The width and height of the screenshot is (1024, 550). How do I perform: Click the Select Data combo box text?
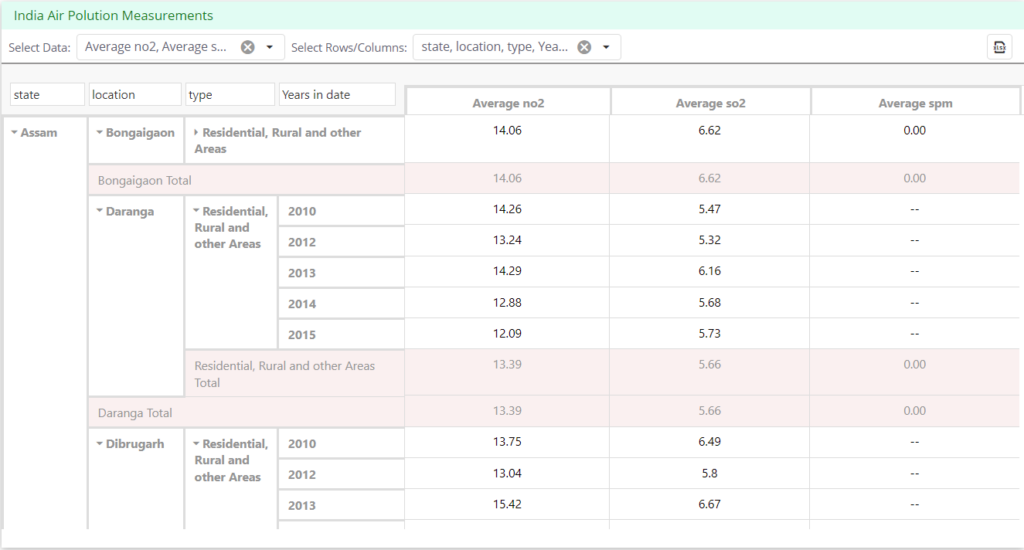pos(155,47)
